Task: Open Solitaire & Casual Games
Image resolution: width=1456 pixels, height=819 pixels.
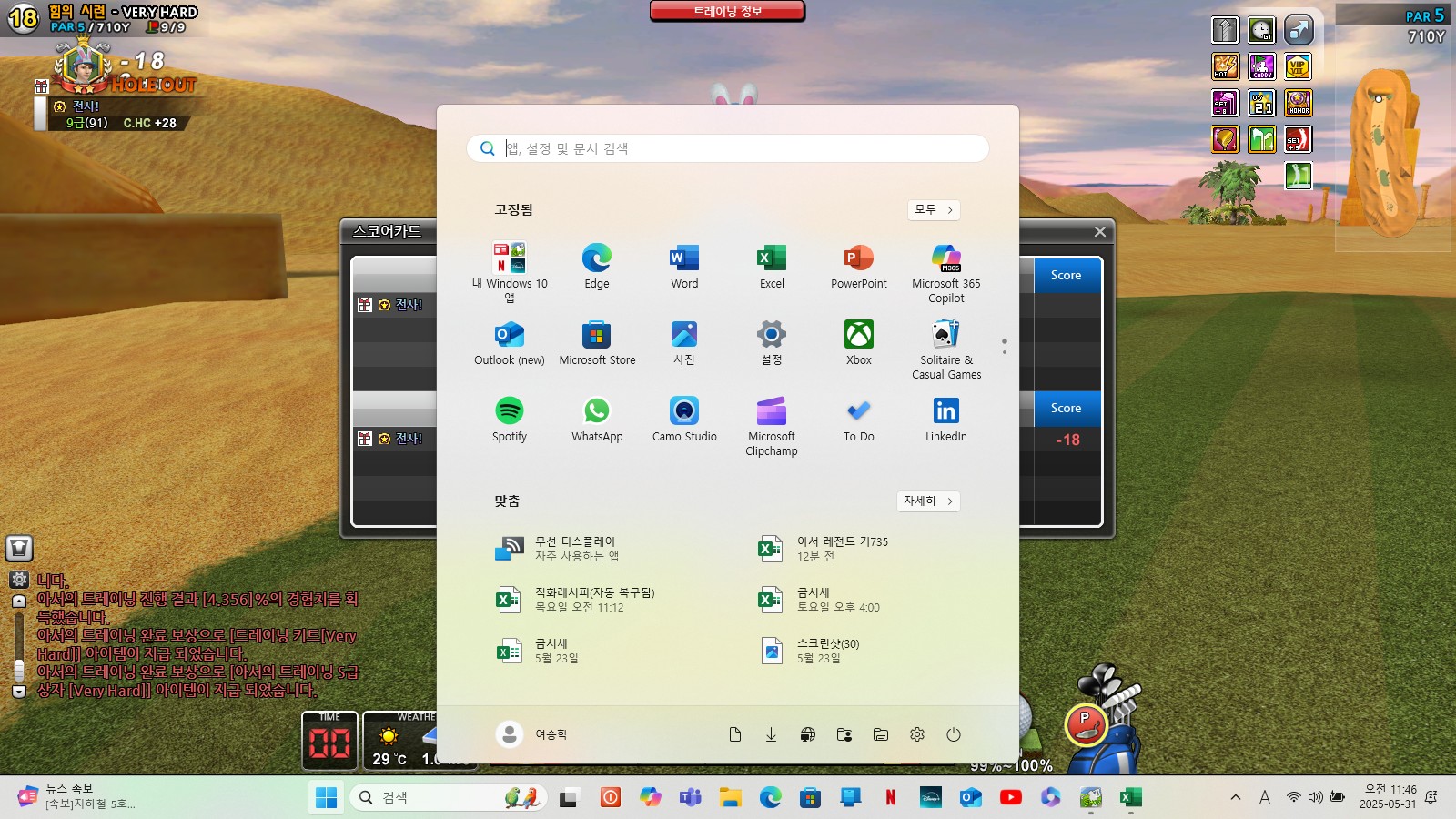Action: coord(946,349)
